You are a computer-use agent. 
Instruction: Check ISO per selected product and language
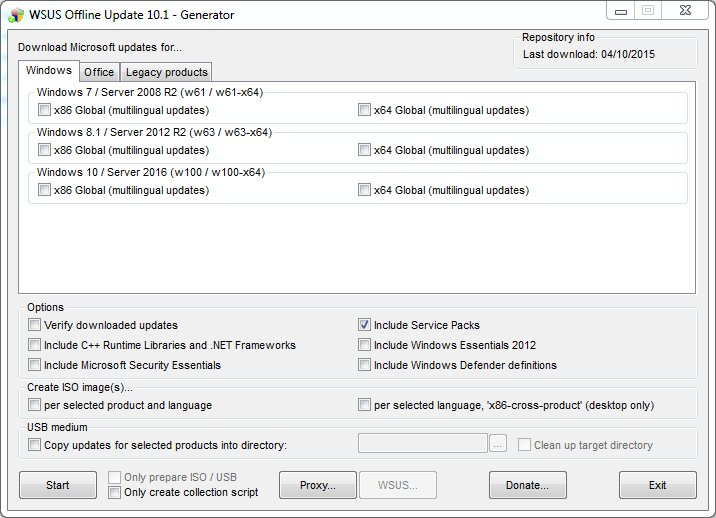point(35,405)
